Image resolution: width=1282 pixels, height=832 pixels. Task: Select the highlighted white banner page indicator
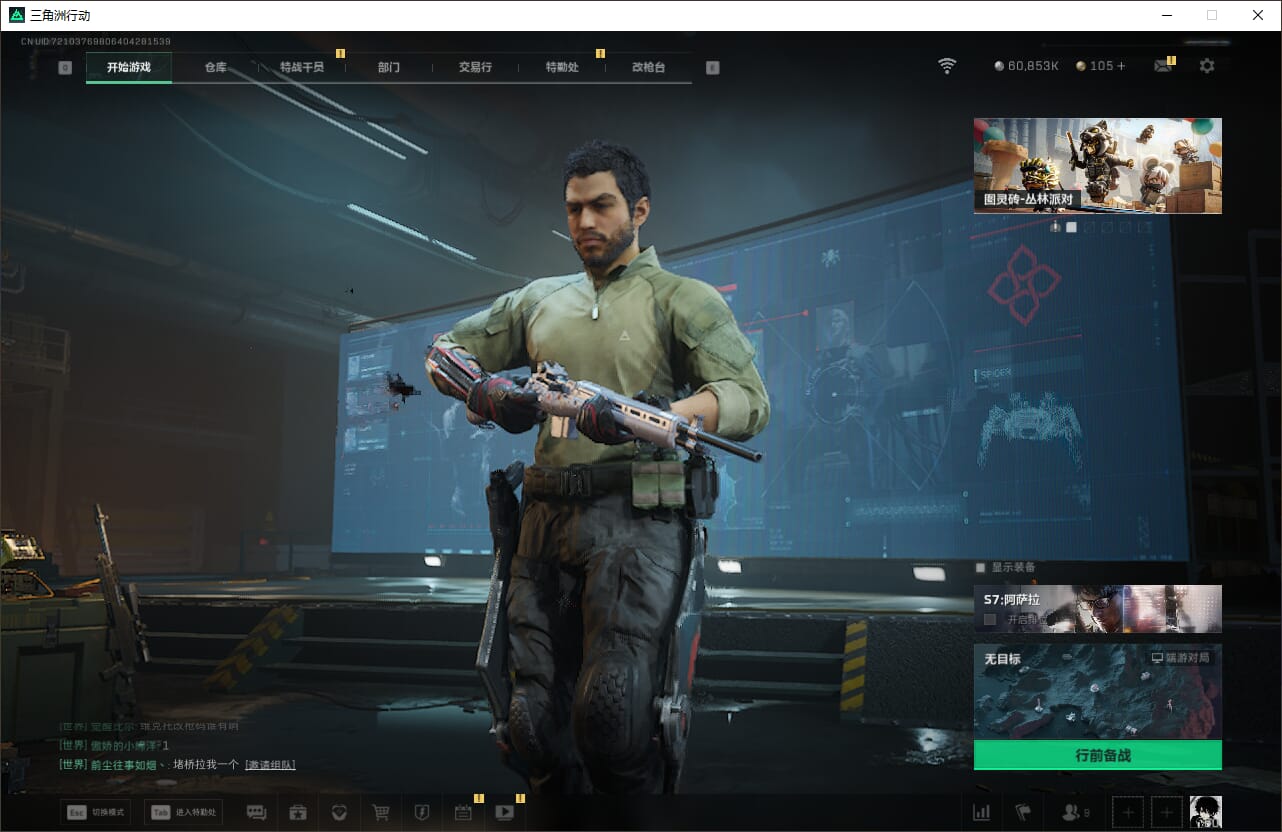(x=1071, y=227)
